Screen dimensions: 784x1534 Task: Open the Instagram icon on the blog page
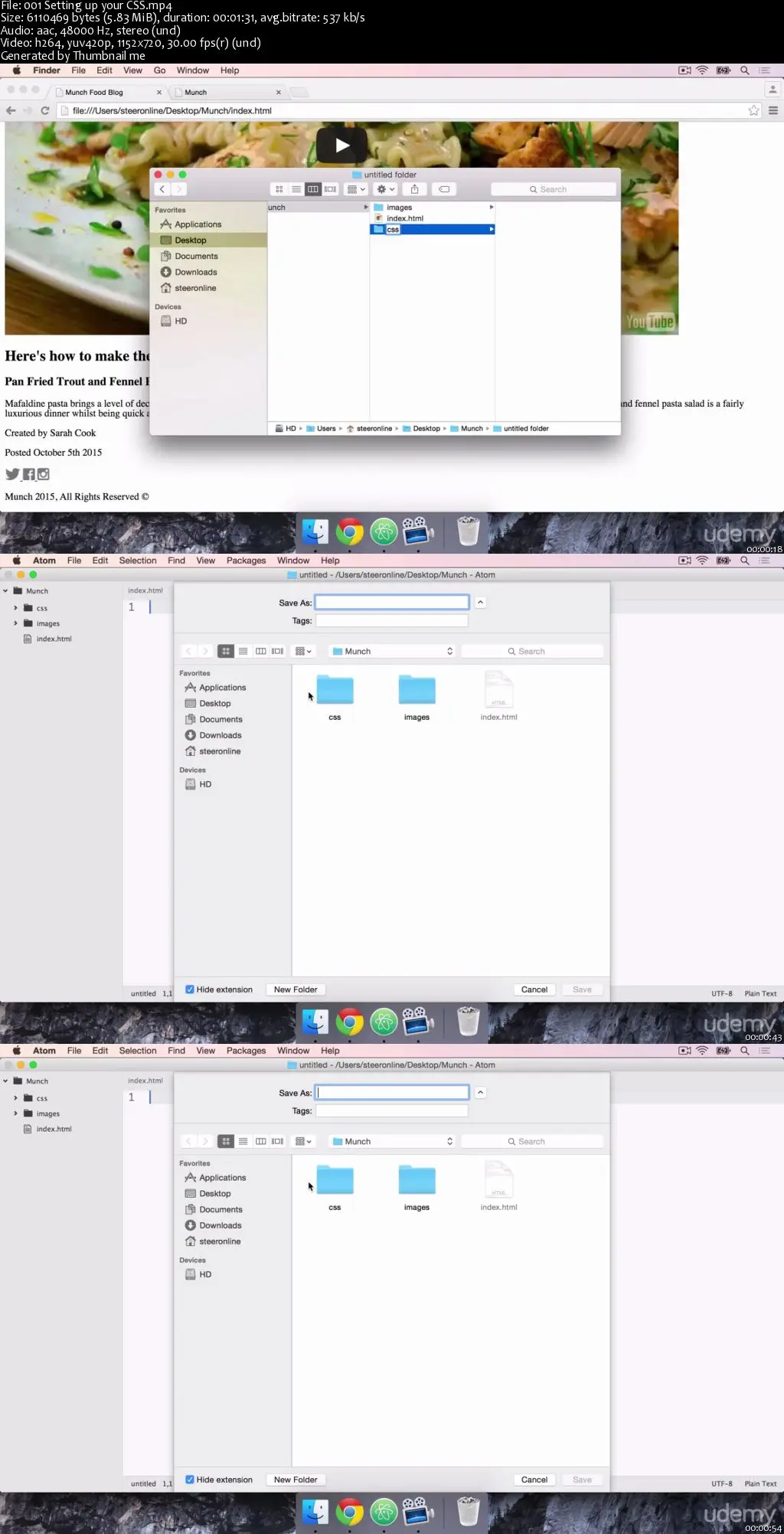tap(44, 474)
